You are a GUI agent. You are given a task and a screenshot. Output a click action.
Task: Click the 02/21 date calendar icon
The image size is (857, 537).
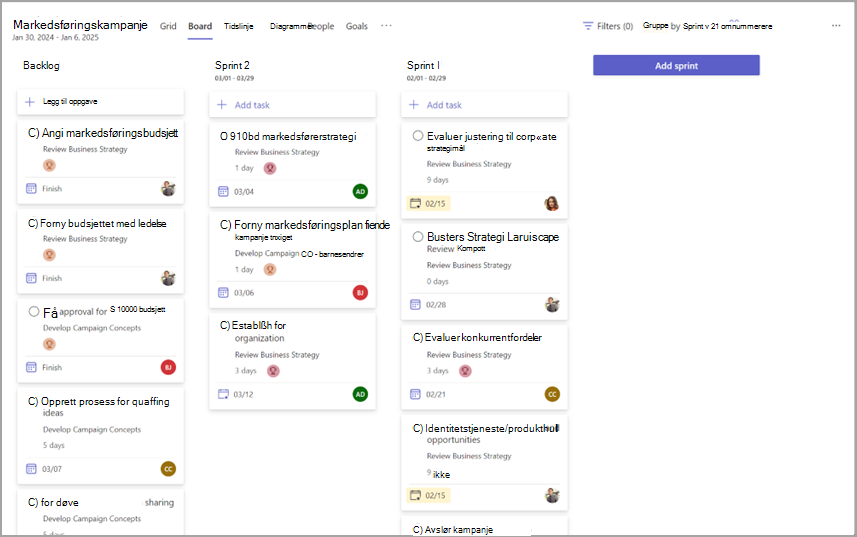click(x=415, y=394)
